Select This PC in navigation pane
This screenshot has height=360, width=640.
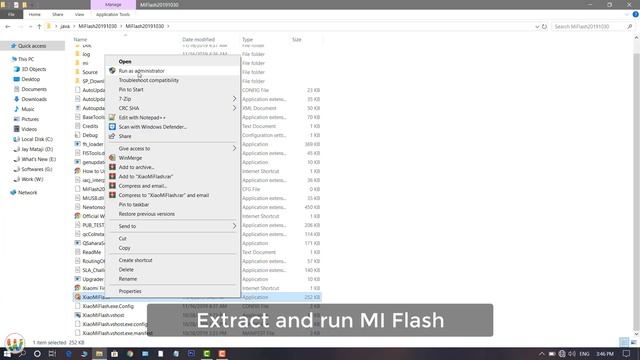[x=26, y=59]
